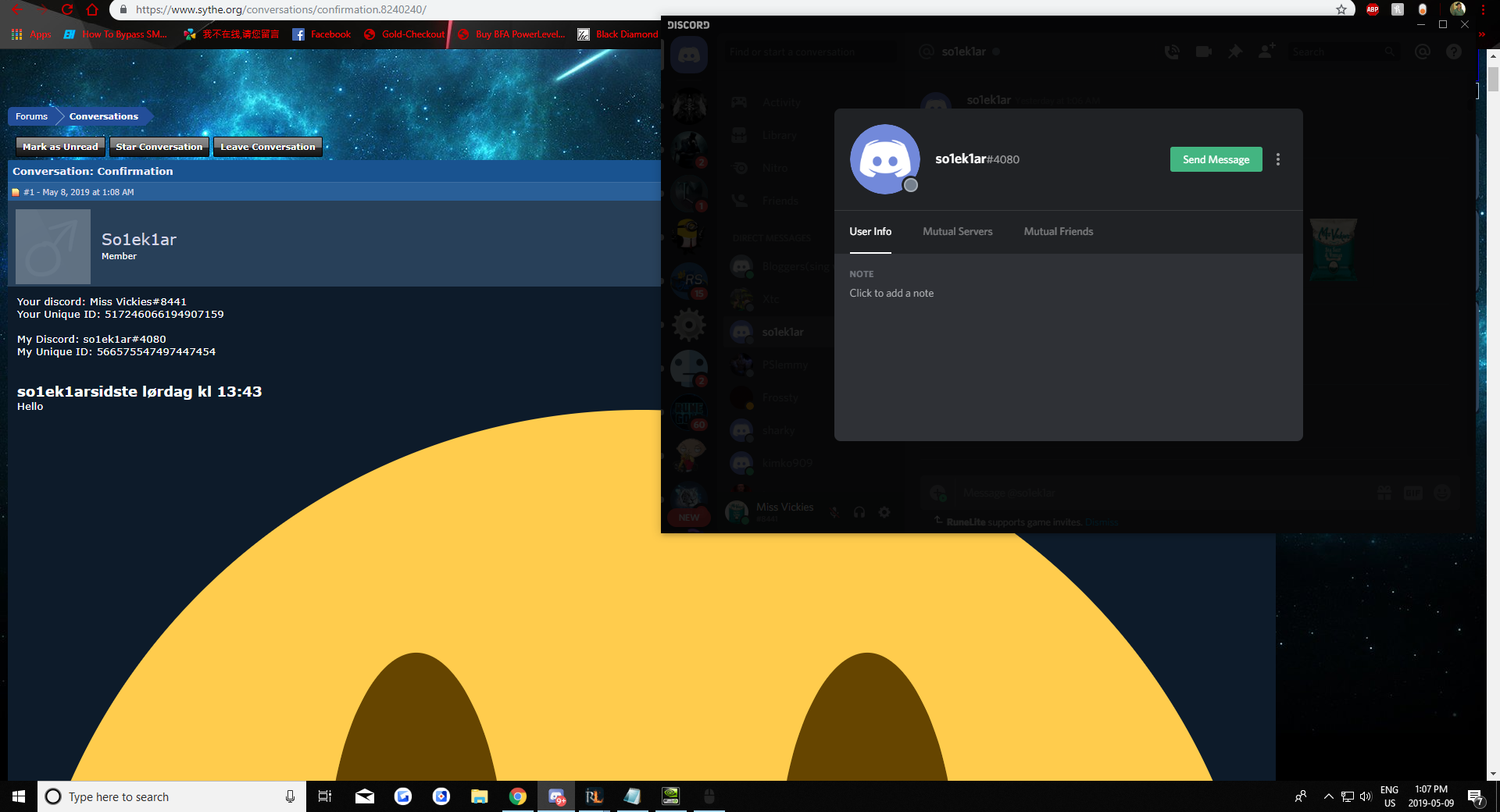Click the #1 post permalink
The height and width of the screenshot is (812, 1500).
[x=29, y=192]
